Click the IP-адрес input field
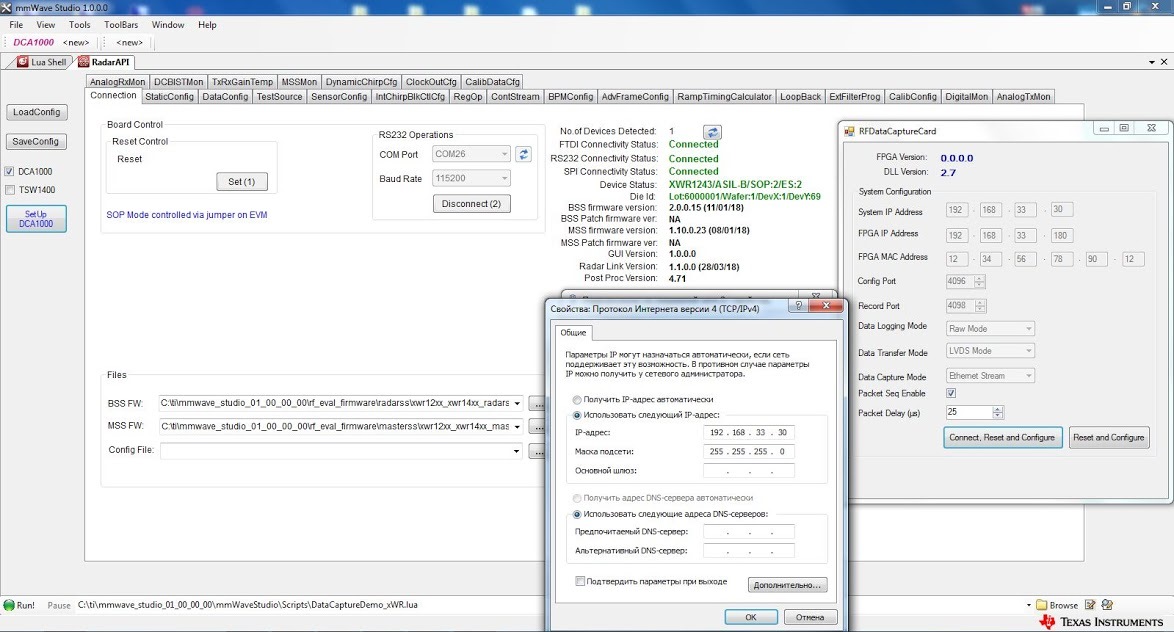1174x632 pixels. [x=749, y=433]
